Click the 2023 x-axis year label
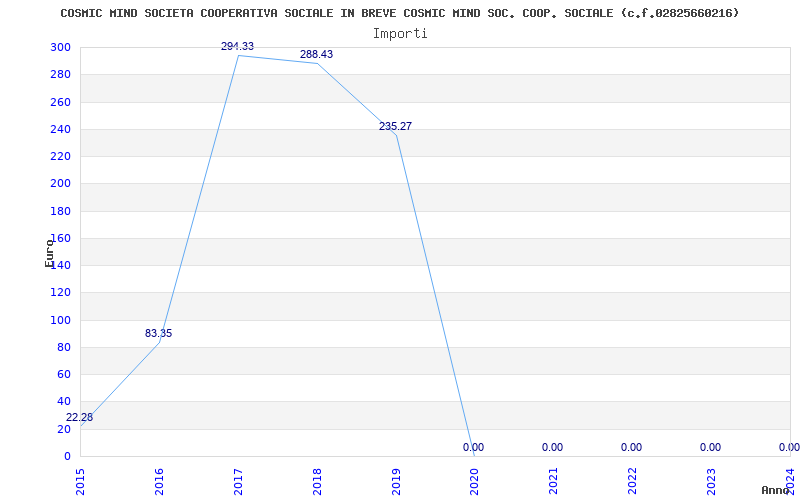 pyautogui.click(x=712, y=481)
